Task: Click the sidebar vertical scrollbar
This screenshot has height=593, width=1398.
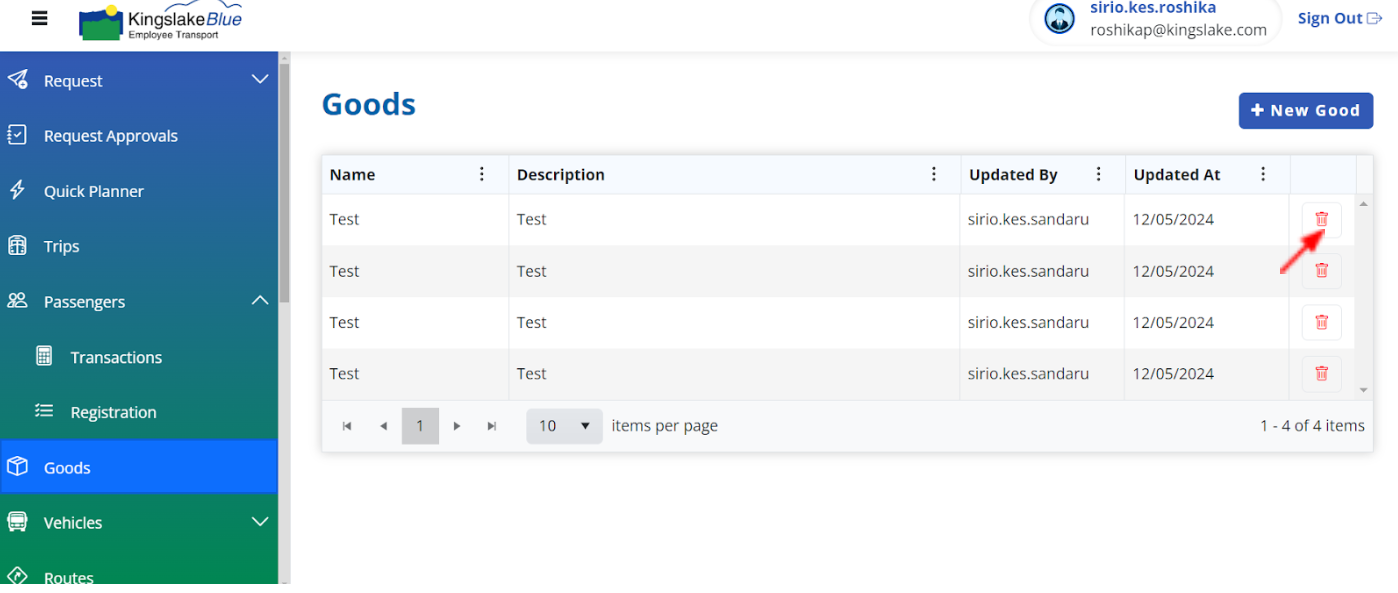Action: (x=285, y=185)
